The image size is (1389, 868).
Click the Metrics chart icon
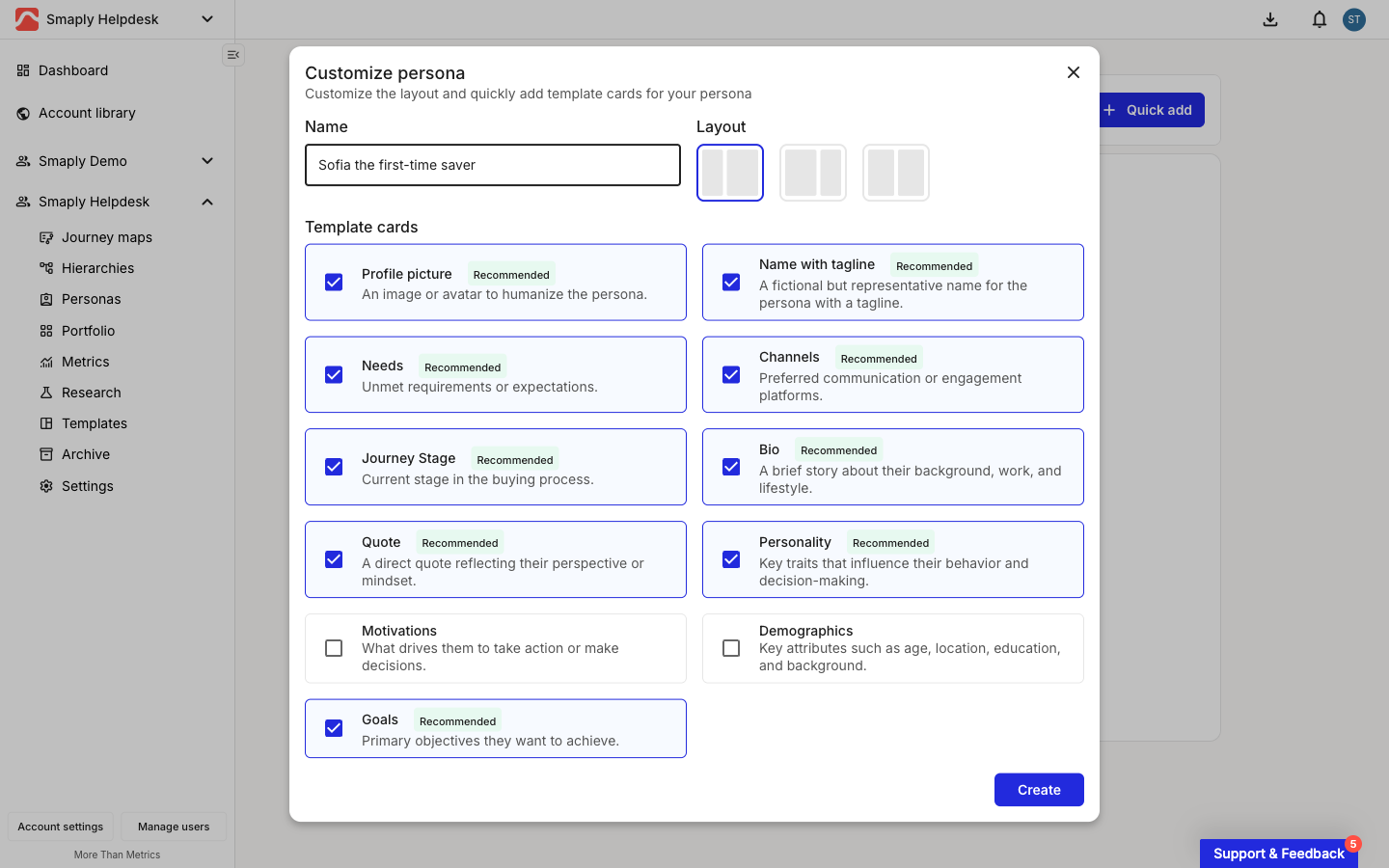(x=46, y=362)
